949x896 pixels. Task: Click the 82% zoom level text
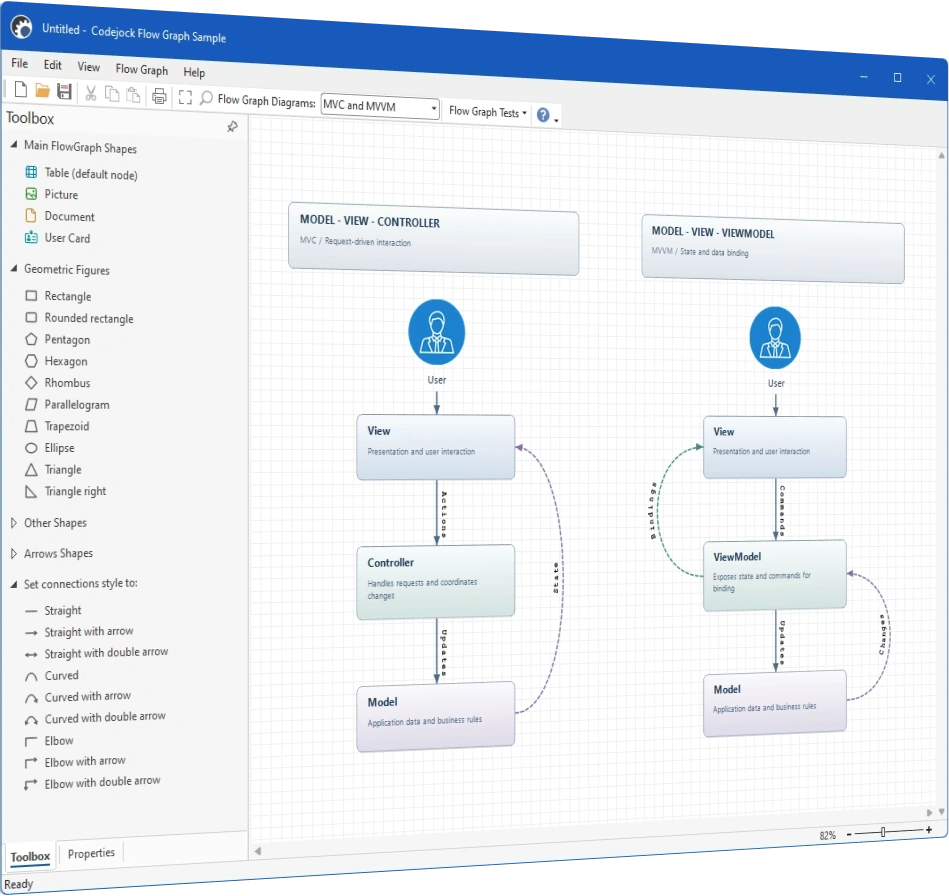coord(827,835)
